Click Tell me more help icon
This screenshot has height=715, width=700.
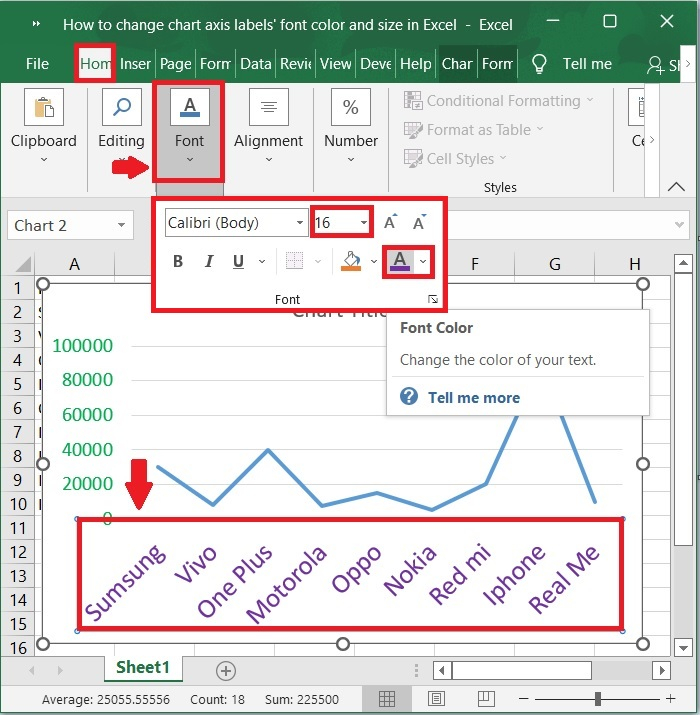pos(409,396)
